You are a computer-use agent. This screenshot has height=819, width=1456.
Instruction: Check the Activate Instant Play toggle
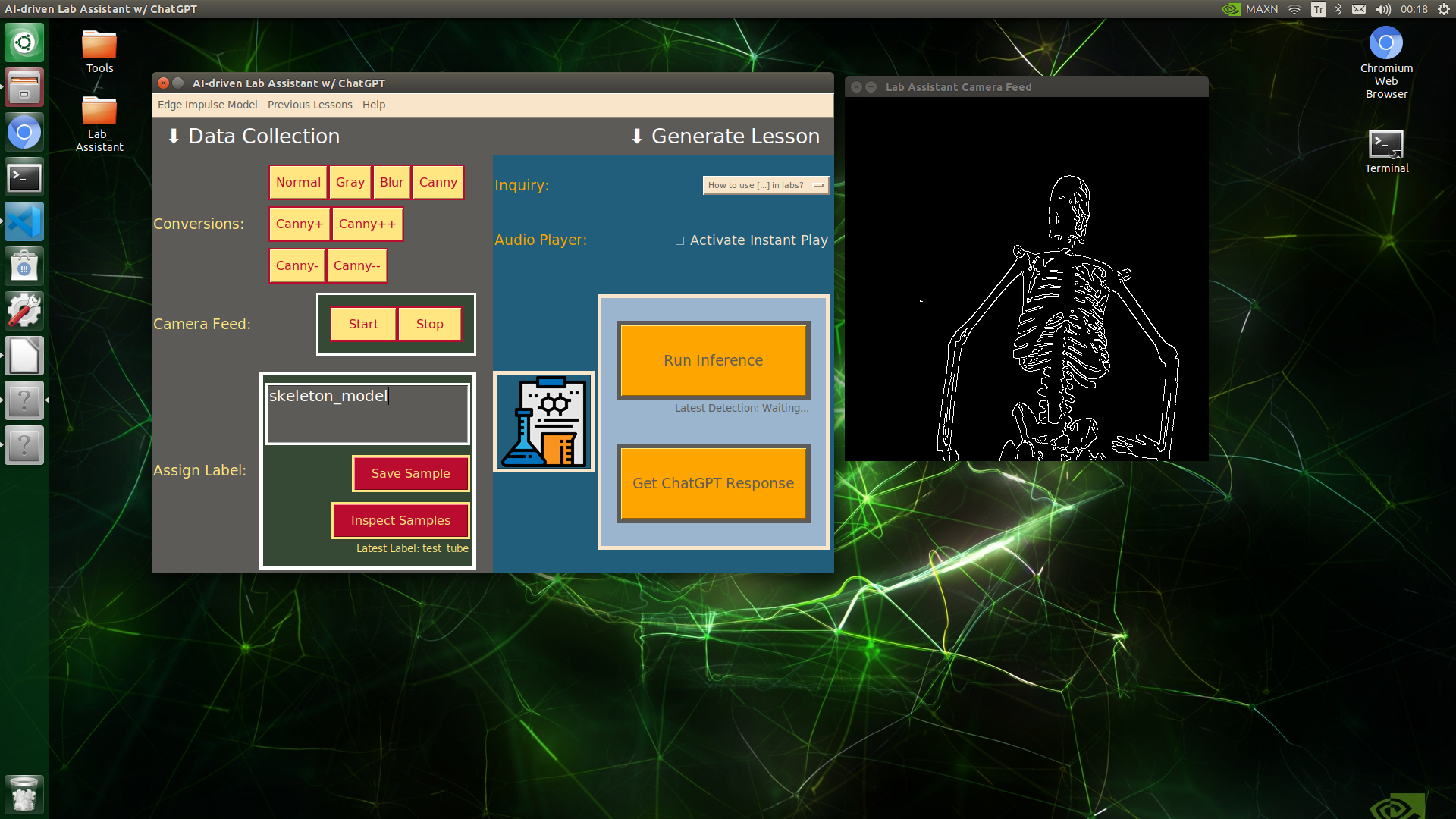click(x=680, y=240)
